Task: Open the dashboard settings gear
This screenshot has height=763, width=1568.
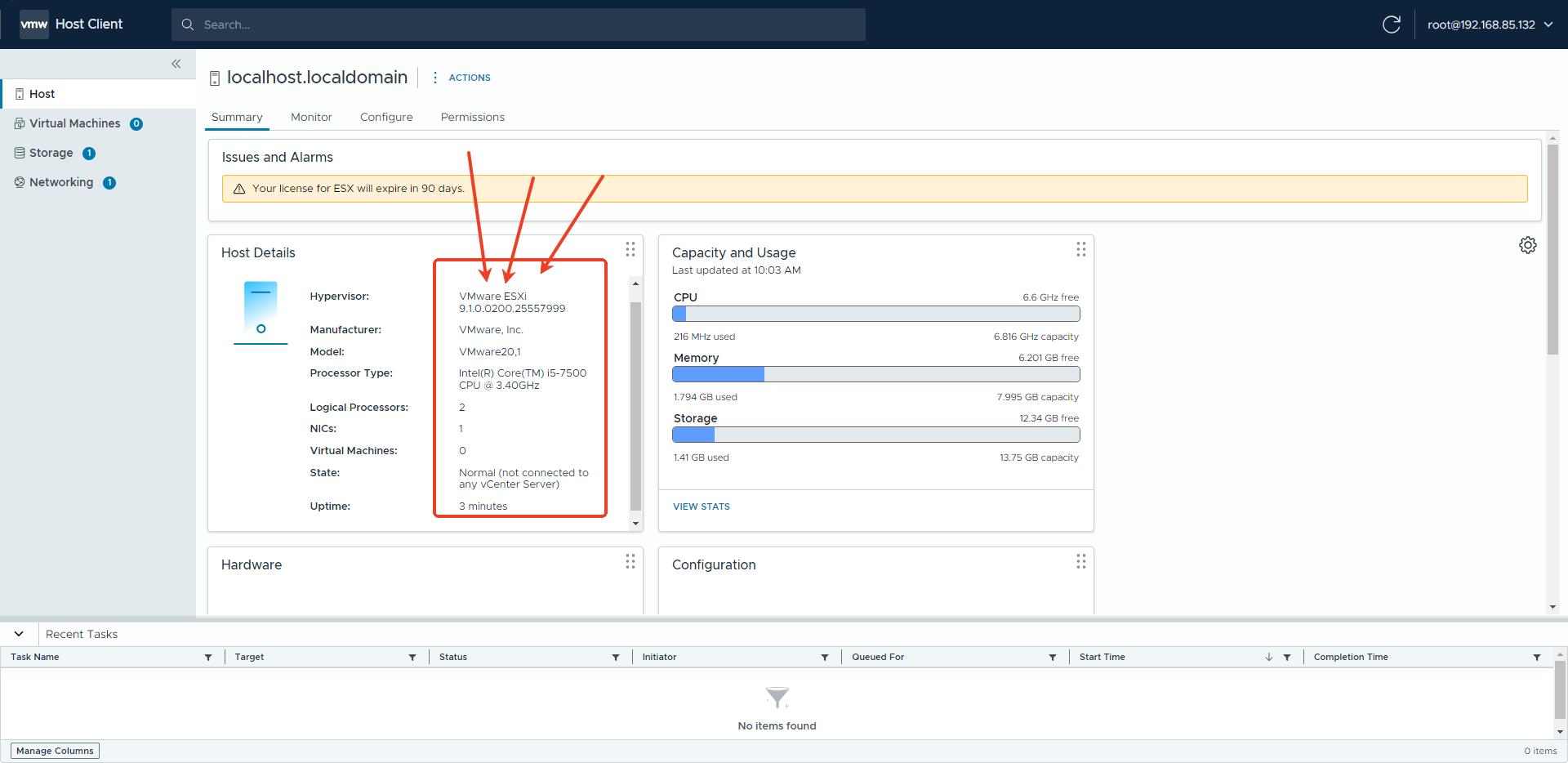Action: (x=1528, y=245)
